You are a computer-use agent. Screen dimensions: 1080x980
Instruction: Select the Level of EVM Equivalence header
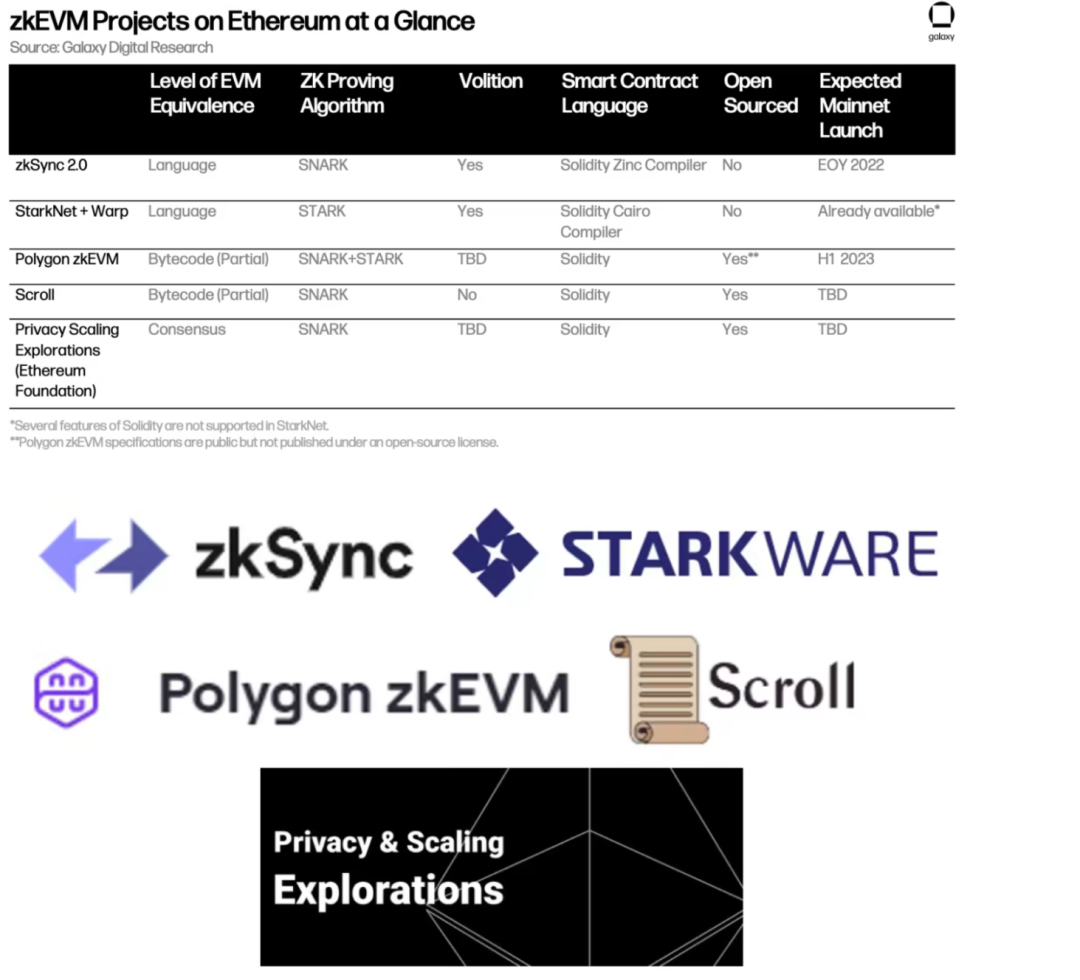pyautogui.click(x=205, y=93)
